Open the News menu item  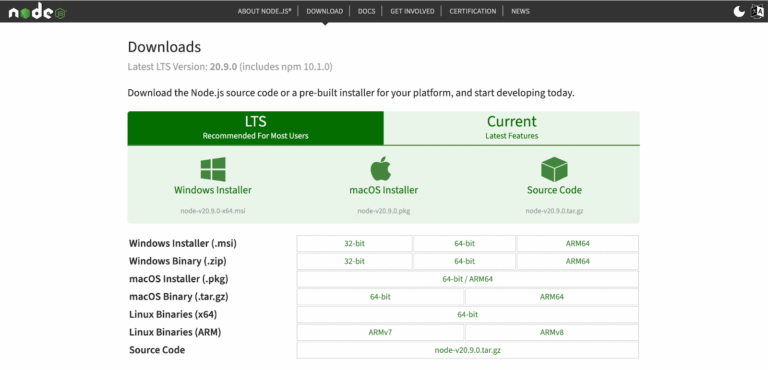tap(520, 11)
